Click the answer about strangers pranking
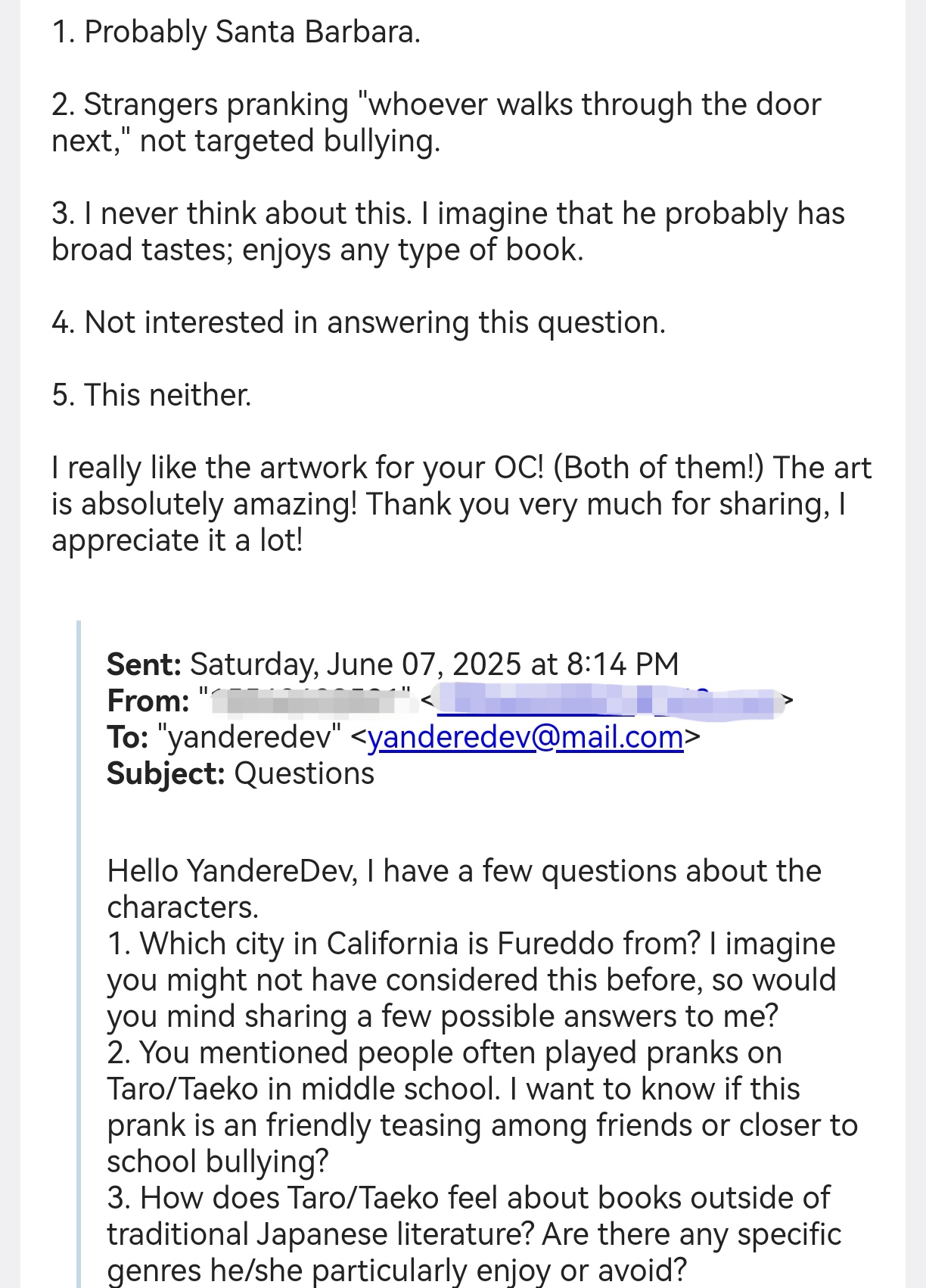This screenshot has width=926, height=1288. coord(436,123)
